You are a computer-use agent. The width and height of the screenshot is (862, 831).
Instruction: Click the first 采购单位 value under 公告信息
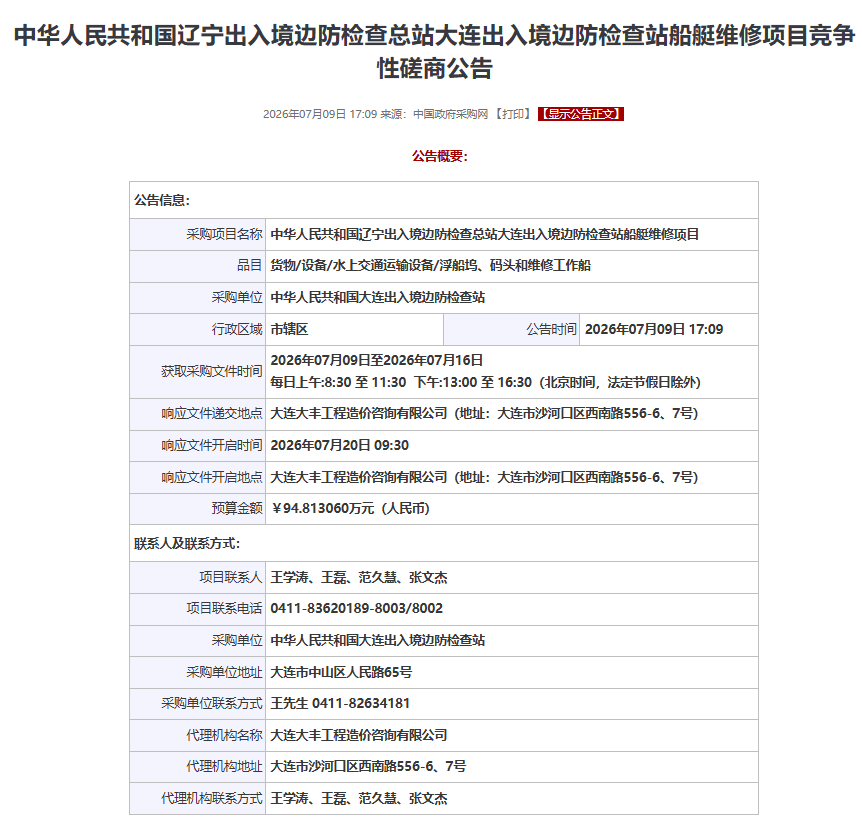pyautogui.click(x=378, y=297)
